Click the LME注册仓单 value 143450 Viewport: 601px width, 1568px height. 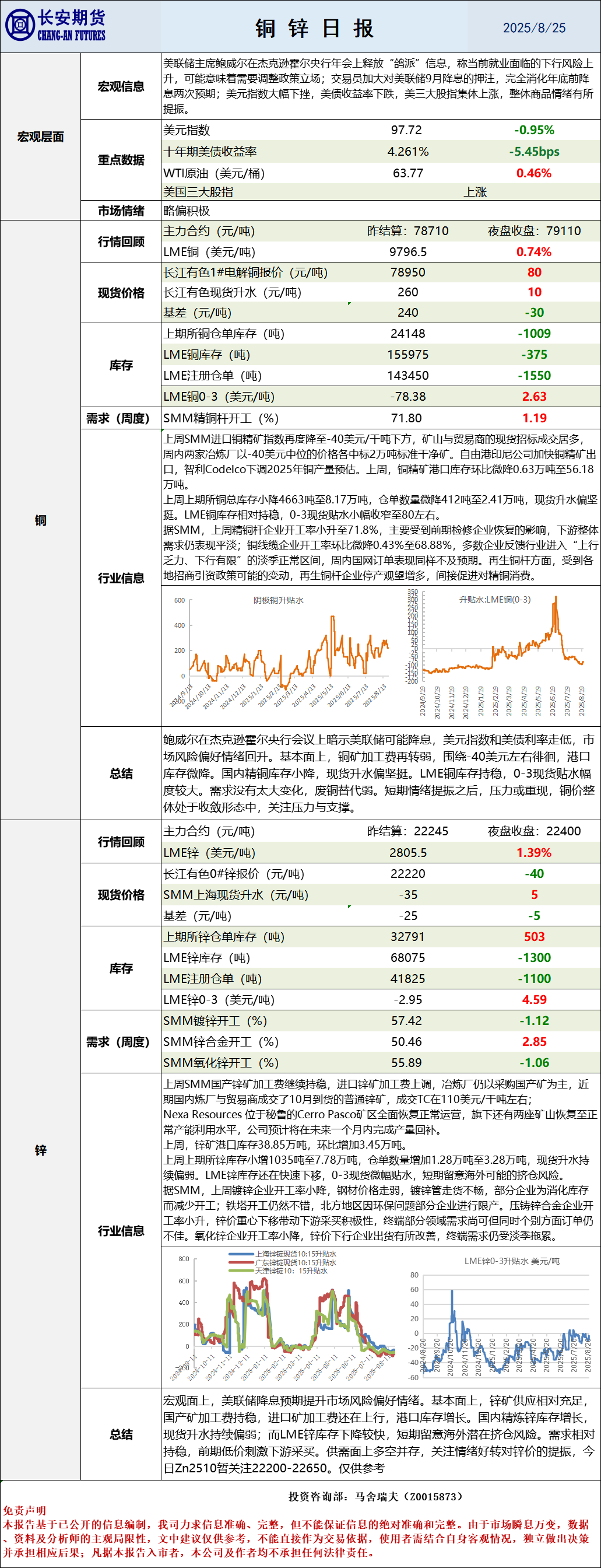pyautogui.click(x=407, y=375)
